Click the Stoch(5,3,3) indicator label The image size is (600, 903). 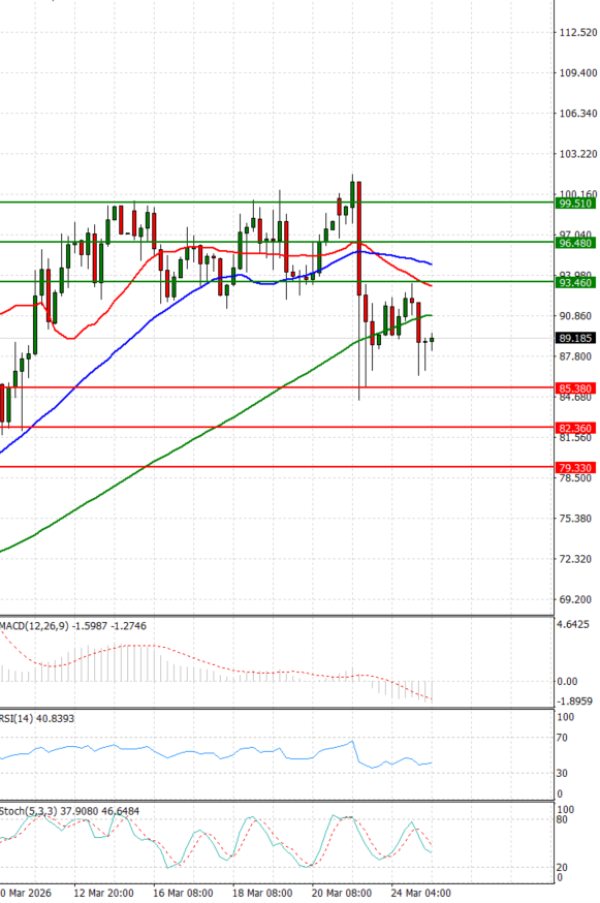click(28, 810)
